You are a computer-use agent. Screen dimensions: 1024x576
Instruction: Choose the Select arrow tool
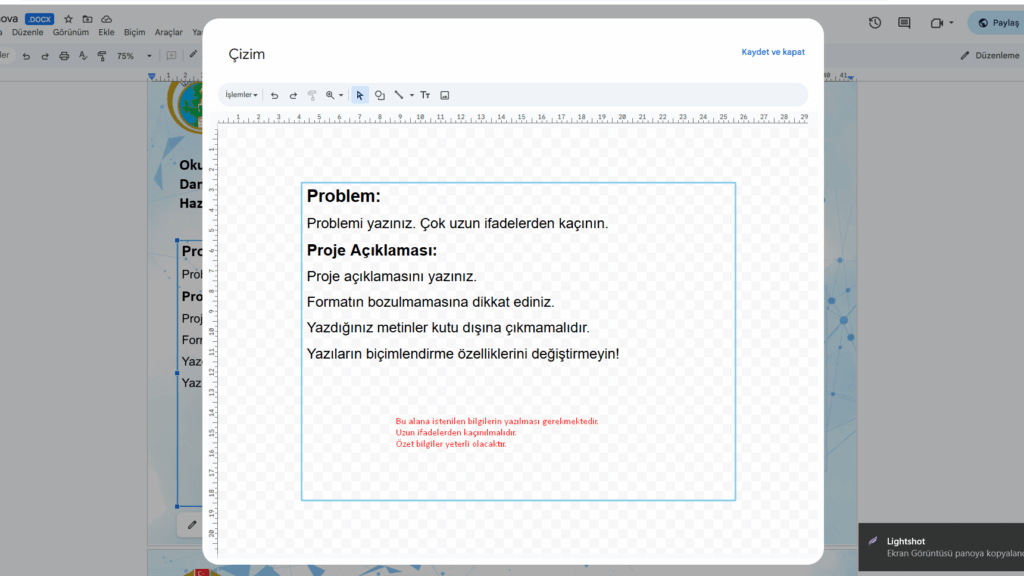pyautogui.click(x=360, y=95)
